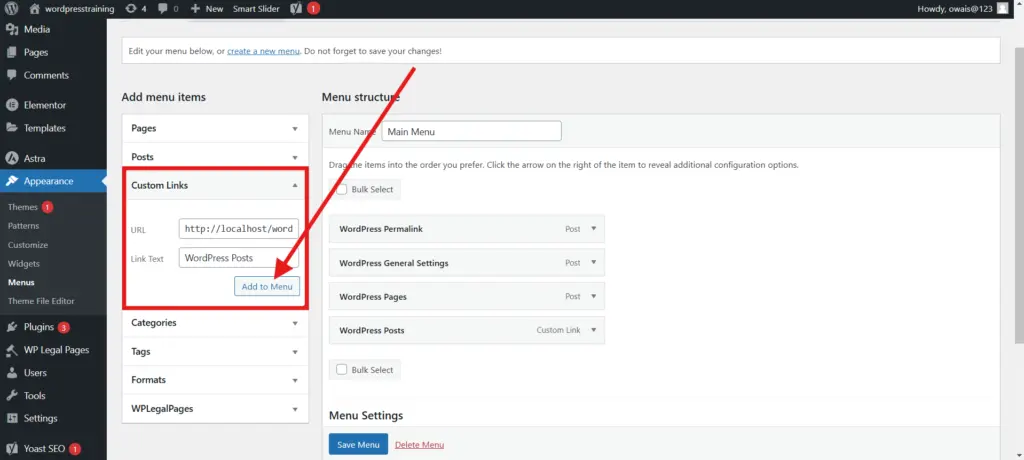Expand the WordPress General Settings item arrow
Screen dimensions: 1024x460
[594, 263]
